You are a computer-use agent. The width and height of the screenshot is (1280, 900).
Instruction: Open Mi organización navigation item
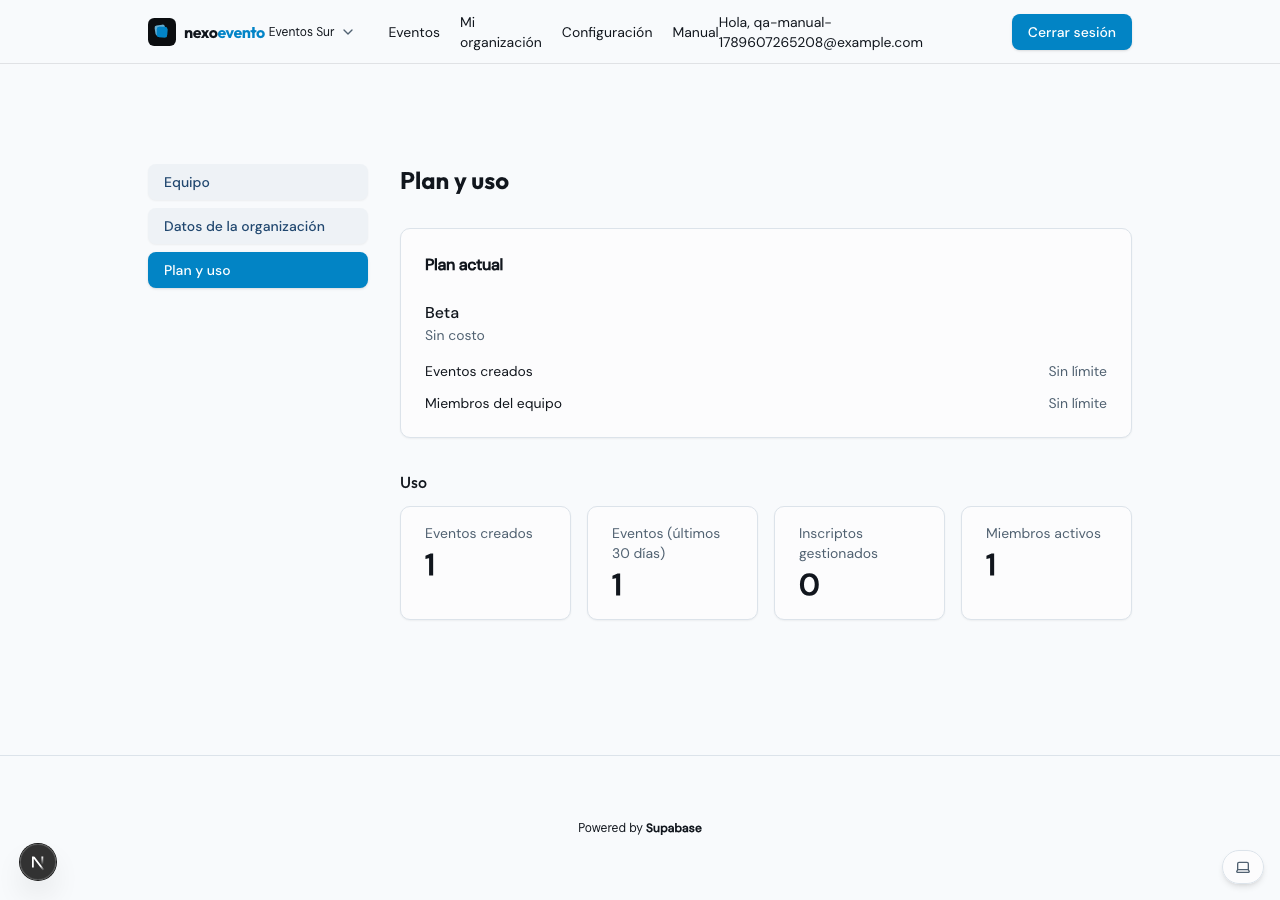[501, 32]
